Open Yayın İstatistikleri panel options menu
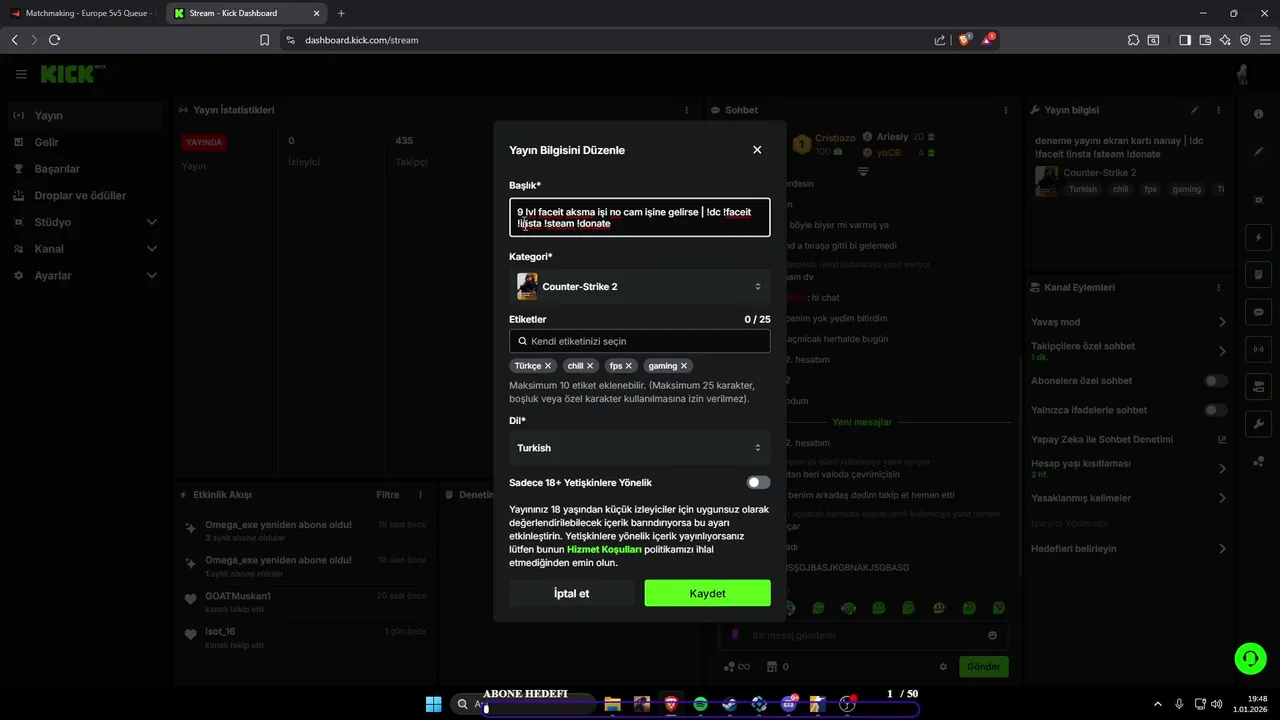This screenshot has width=1280, height=720. [686, 110]
